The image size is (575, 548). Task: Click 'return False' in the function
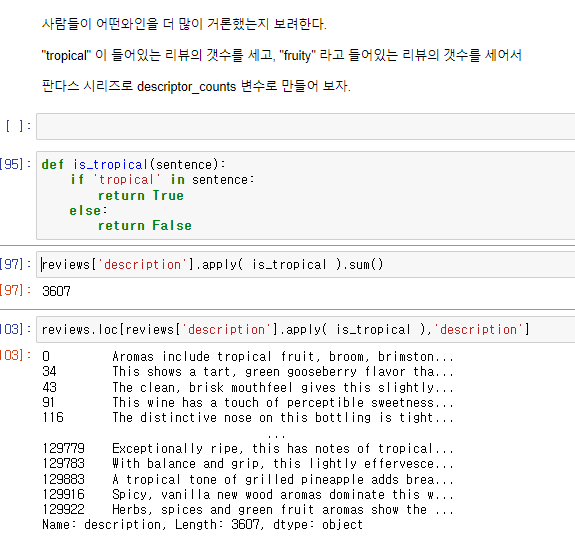[145, 226]
